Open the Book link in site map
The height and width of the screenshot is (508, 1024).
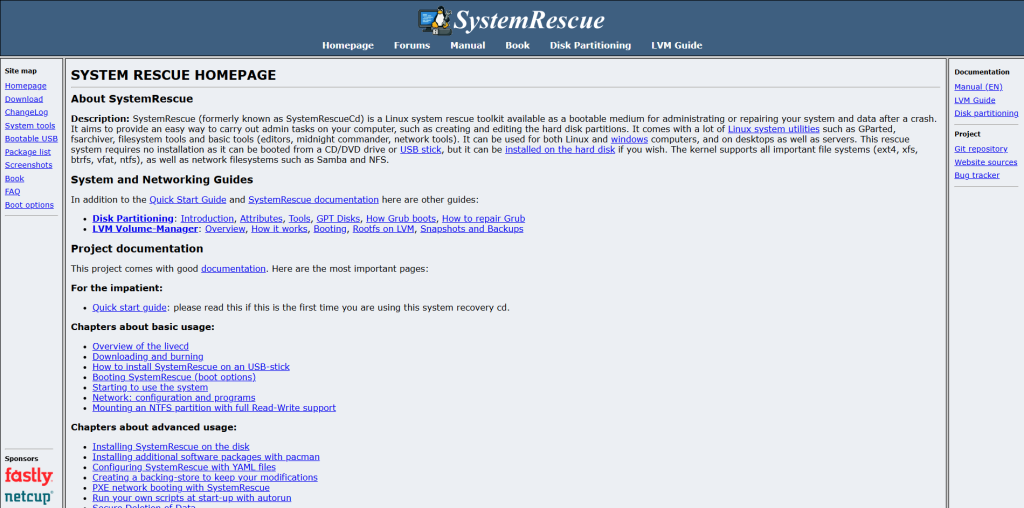[14, 178]
